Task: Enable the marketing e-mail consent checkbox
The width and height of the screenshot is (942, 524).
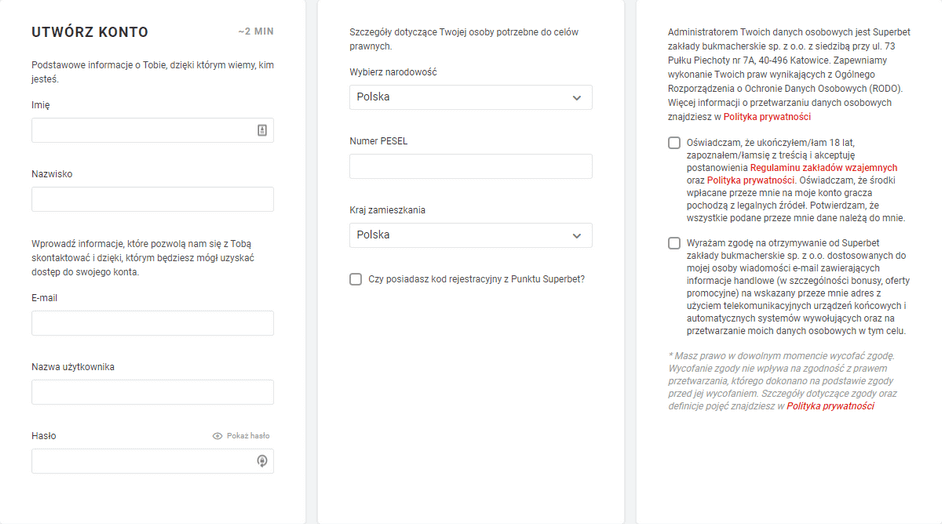Action: pos(674,243)
